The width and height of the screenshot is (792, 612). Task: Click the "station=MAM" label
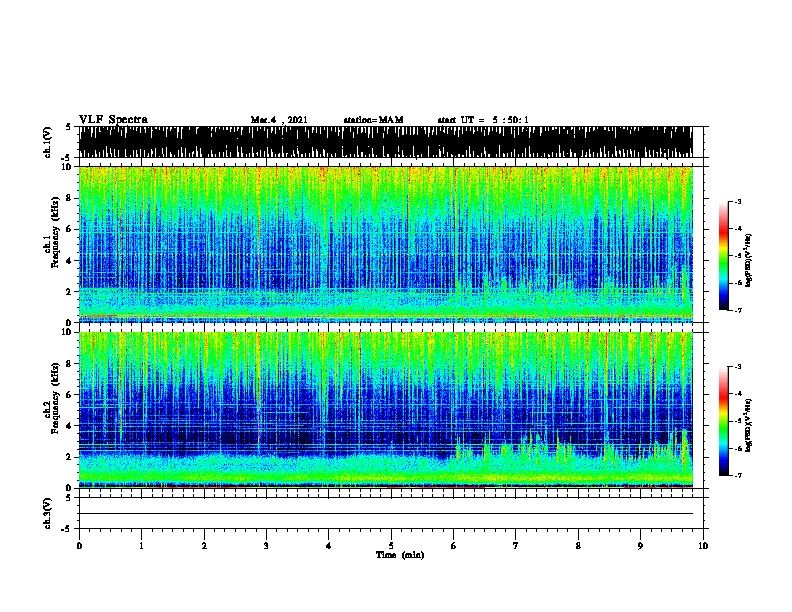(373, 120)
